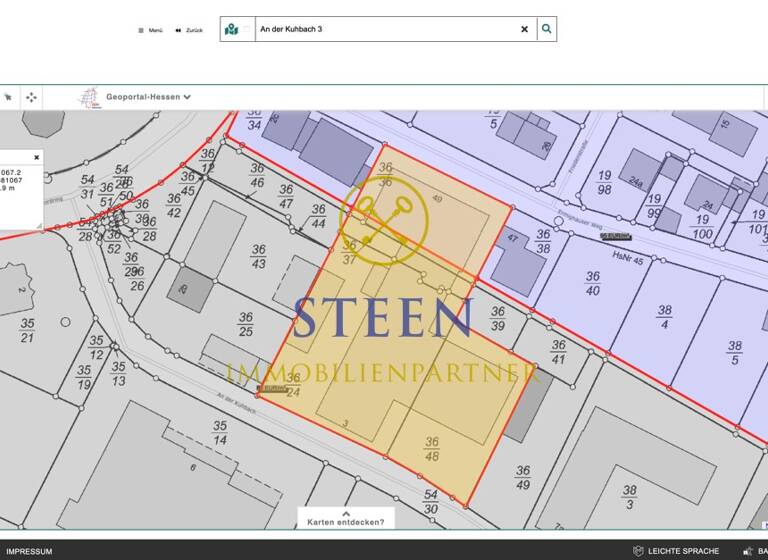Click parcel label 36/25 on the map

click(x=245, y=324)
